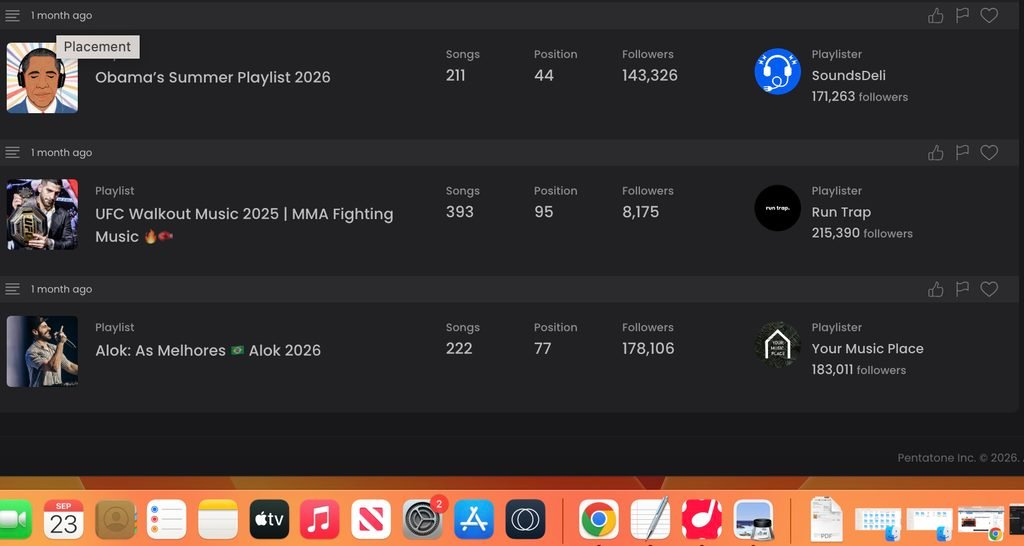Flag the Obama's Summer Playlist placement
The width and height of the screenshot is (1024, 546).
[962, 15]
